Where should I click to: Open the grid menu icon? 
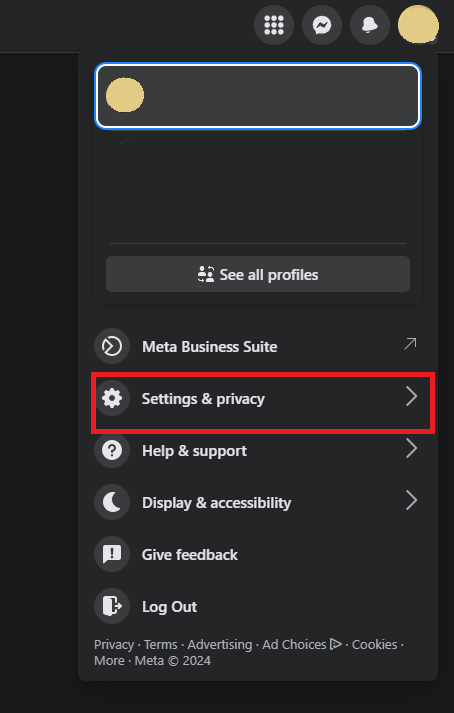coord(274,25)
